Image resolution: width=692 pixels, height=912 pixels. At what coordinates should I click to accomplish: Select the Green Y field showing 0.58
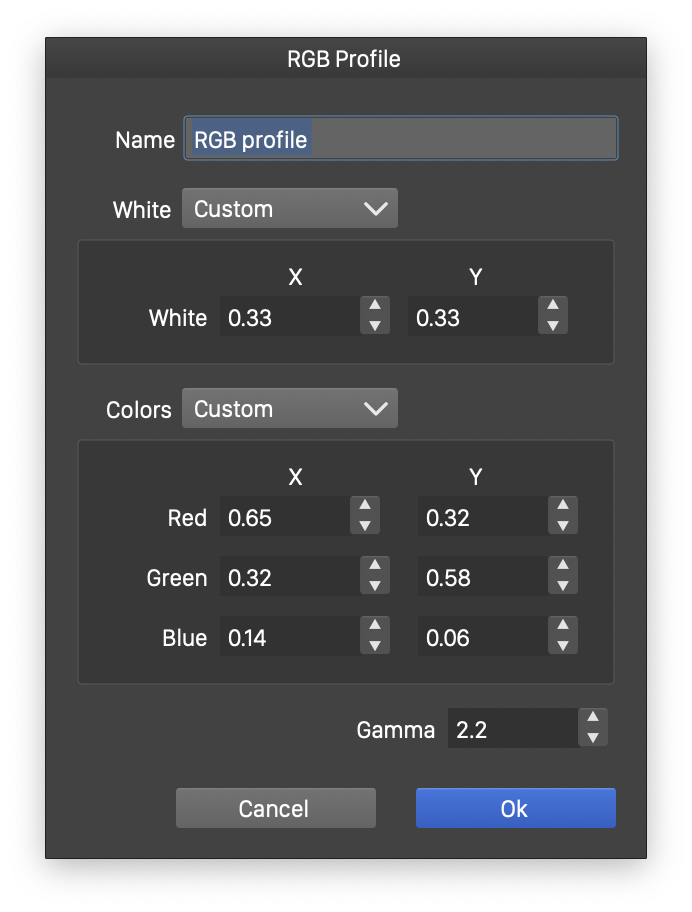point(482,578)
